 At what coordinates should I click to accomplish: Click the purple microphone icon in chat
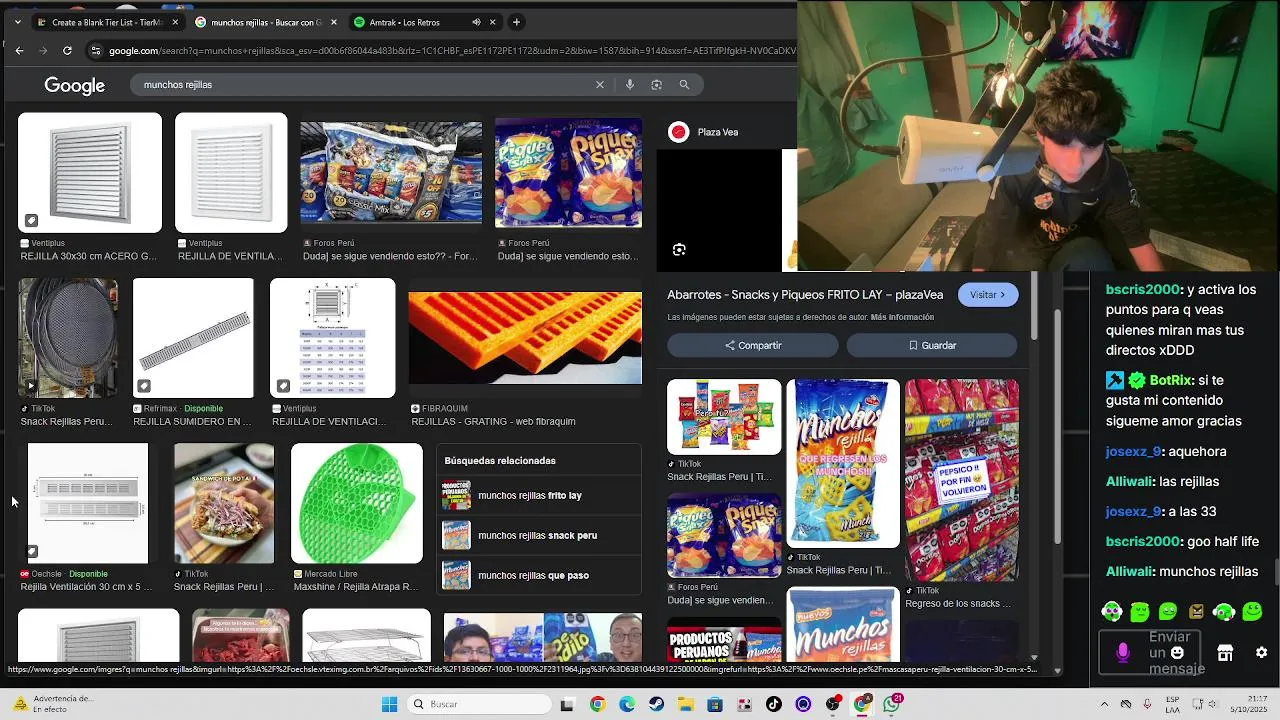pyautogui.click(x=1123, y=652)
